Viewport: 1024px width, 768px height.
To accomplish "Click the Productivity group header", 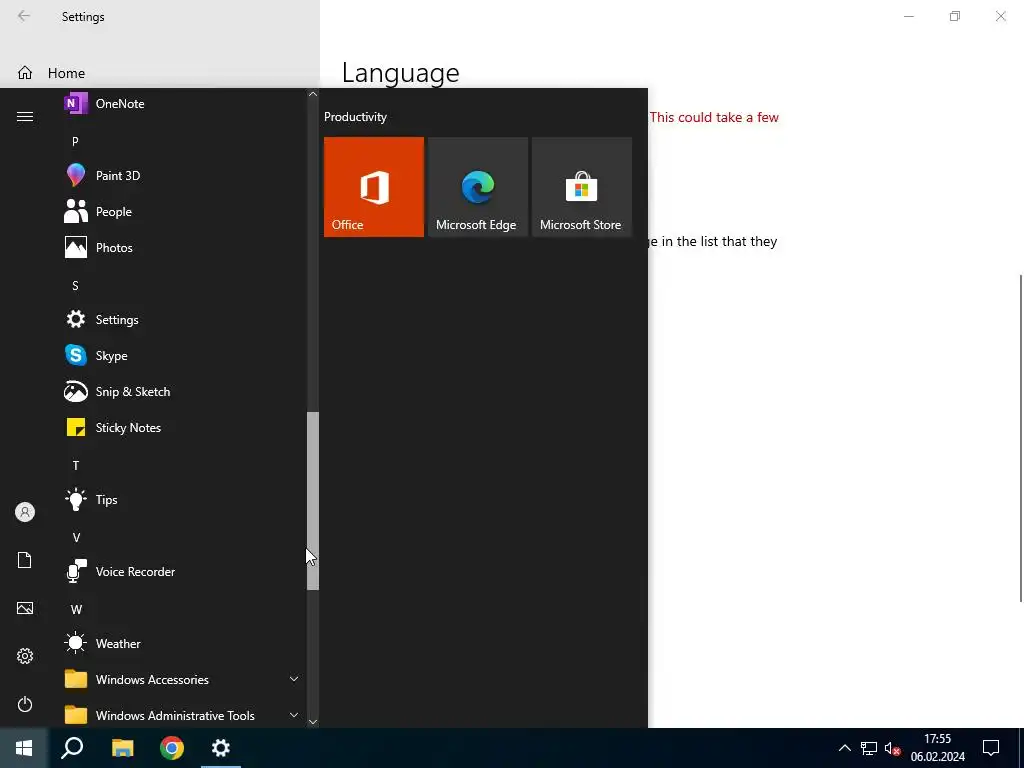I will [355, 117].
